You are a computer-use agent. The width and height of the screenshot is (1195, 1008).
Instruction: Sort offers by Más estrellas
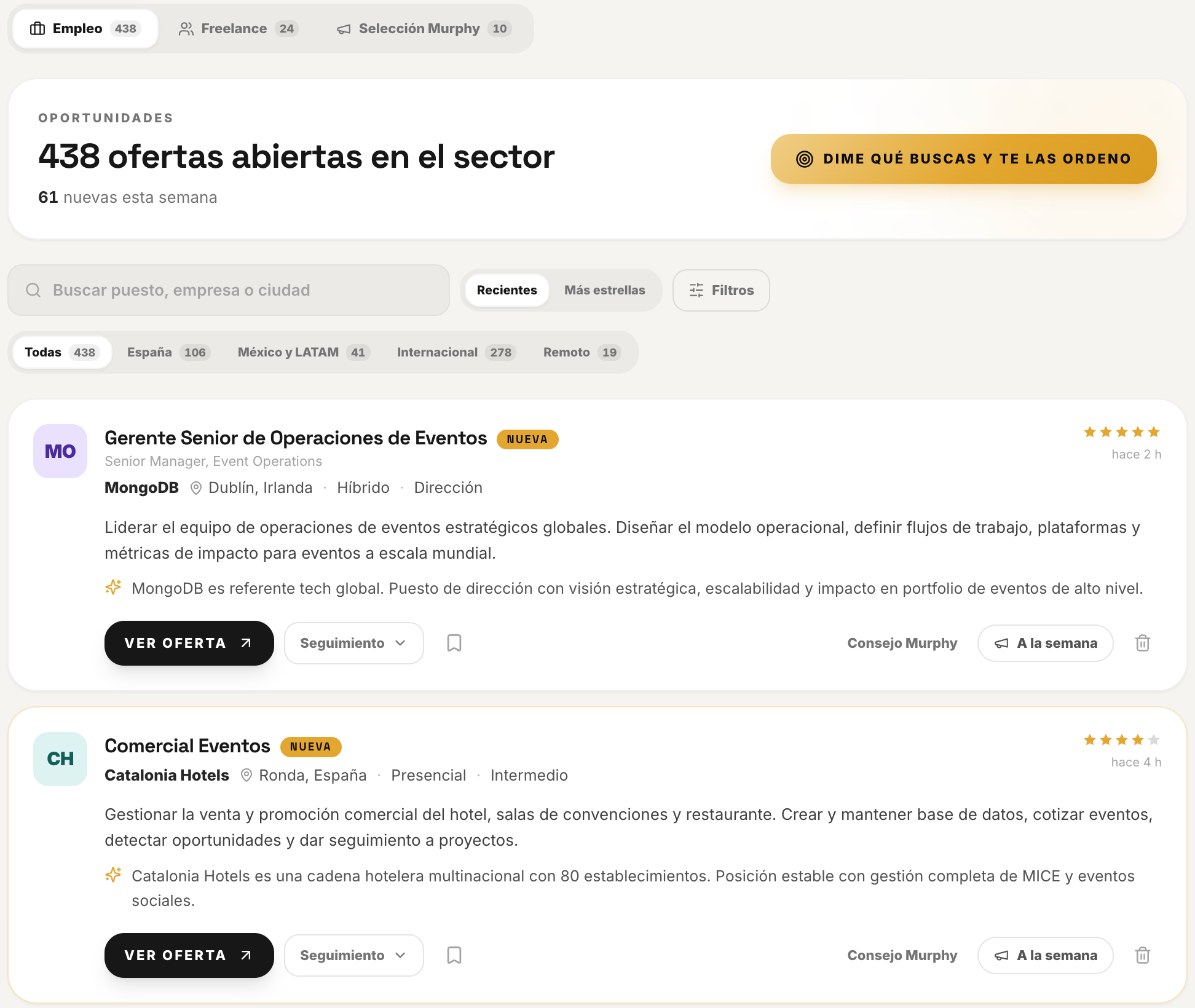(x=604, y=290)
